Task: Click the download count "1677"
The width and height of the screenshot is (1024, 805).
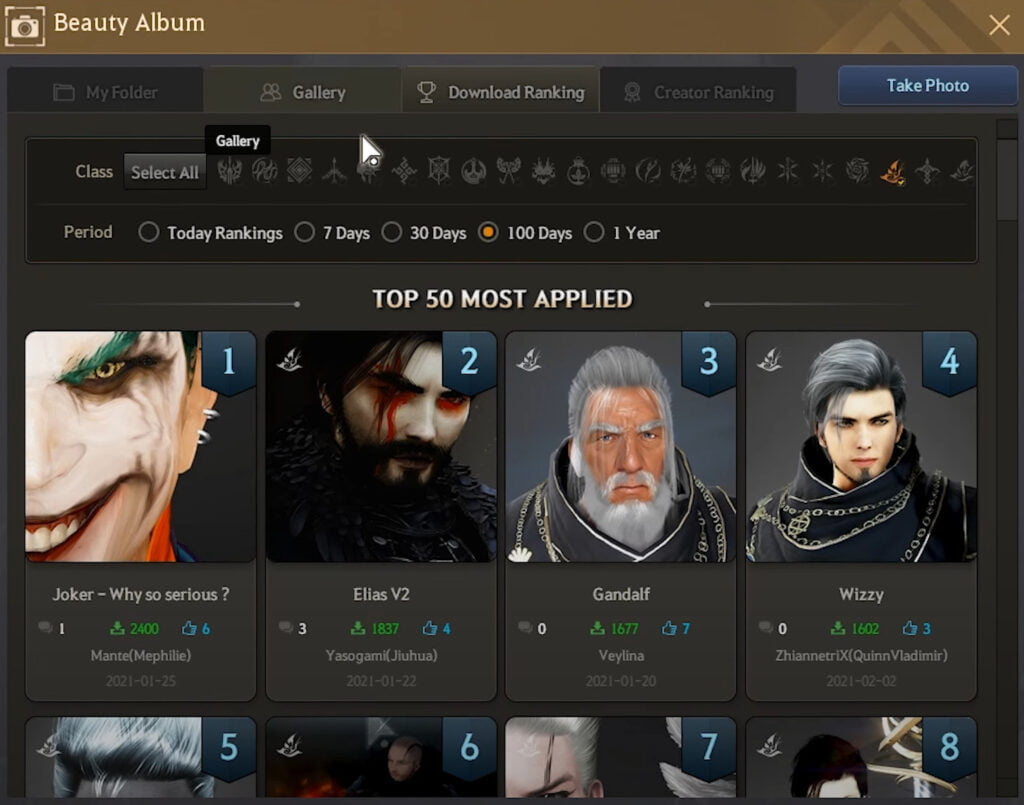Action: (624, 628)
